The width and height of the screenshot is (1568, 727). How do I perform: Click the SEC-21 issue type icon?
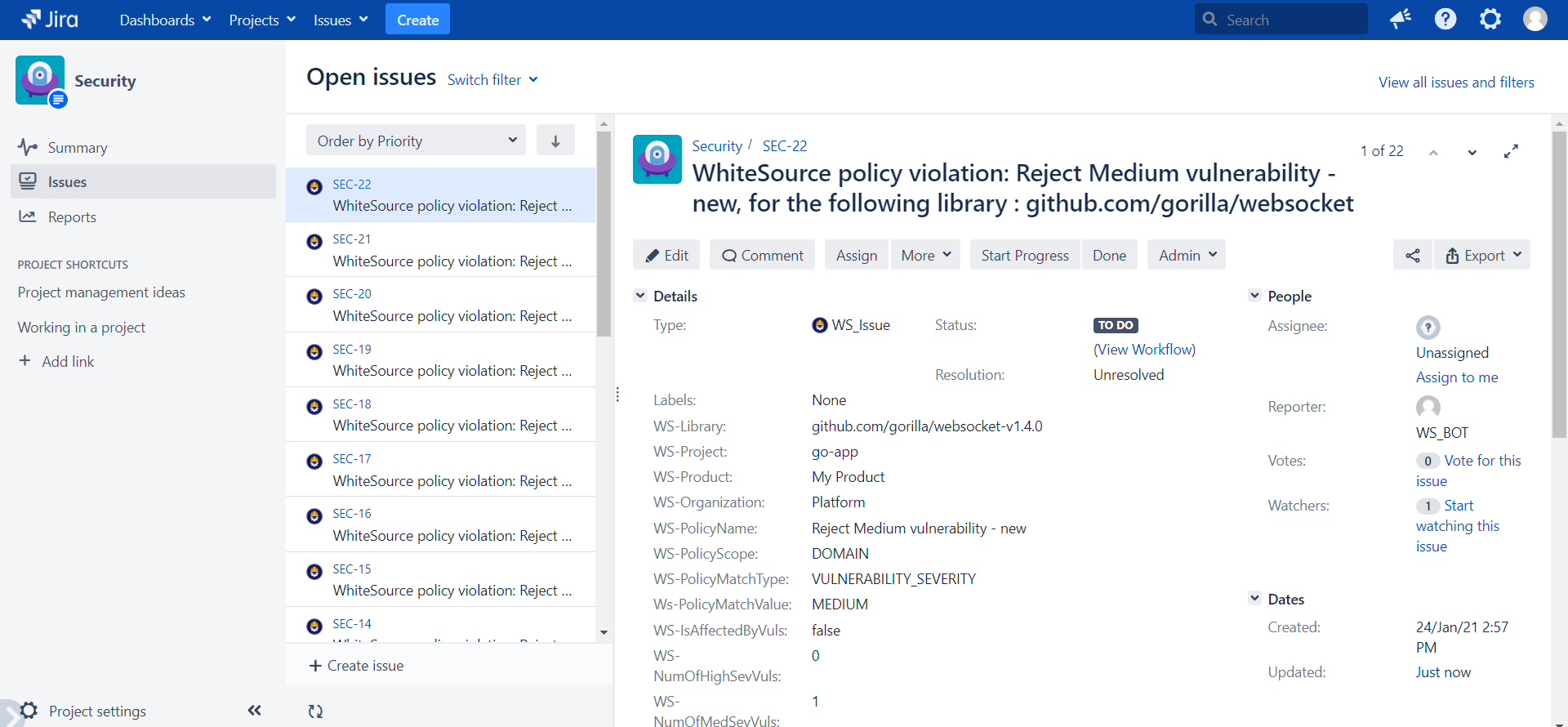coord(314,242)
